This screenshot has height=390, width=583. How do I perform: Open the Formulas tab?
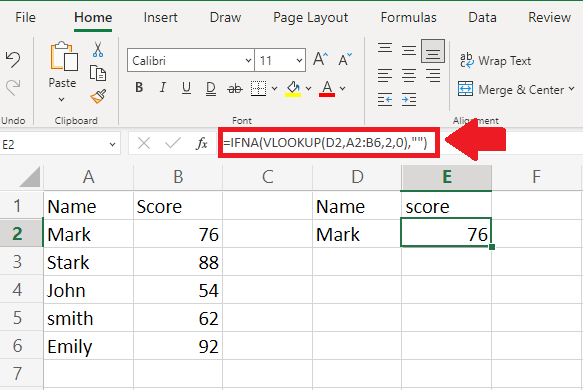[409, 17]
